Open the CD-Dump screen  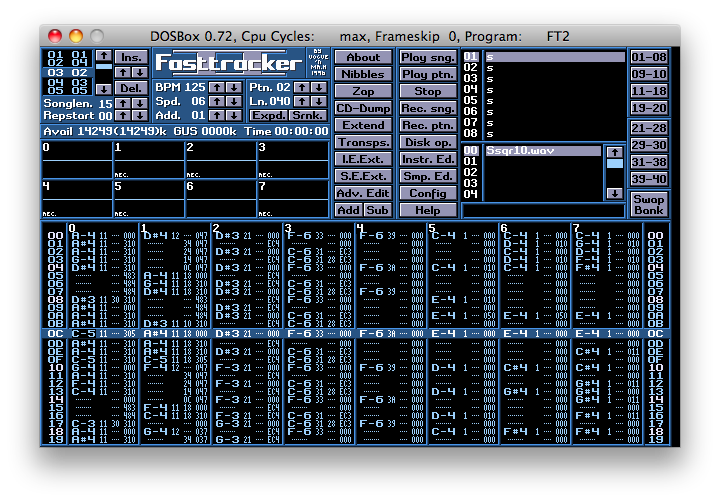[x=363, y=108]
